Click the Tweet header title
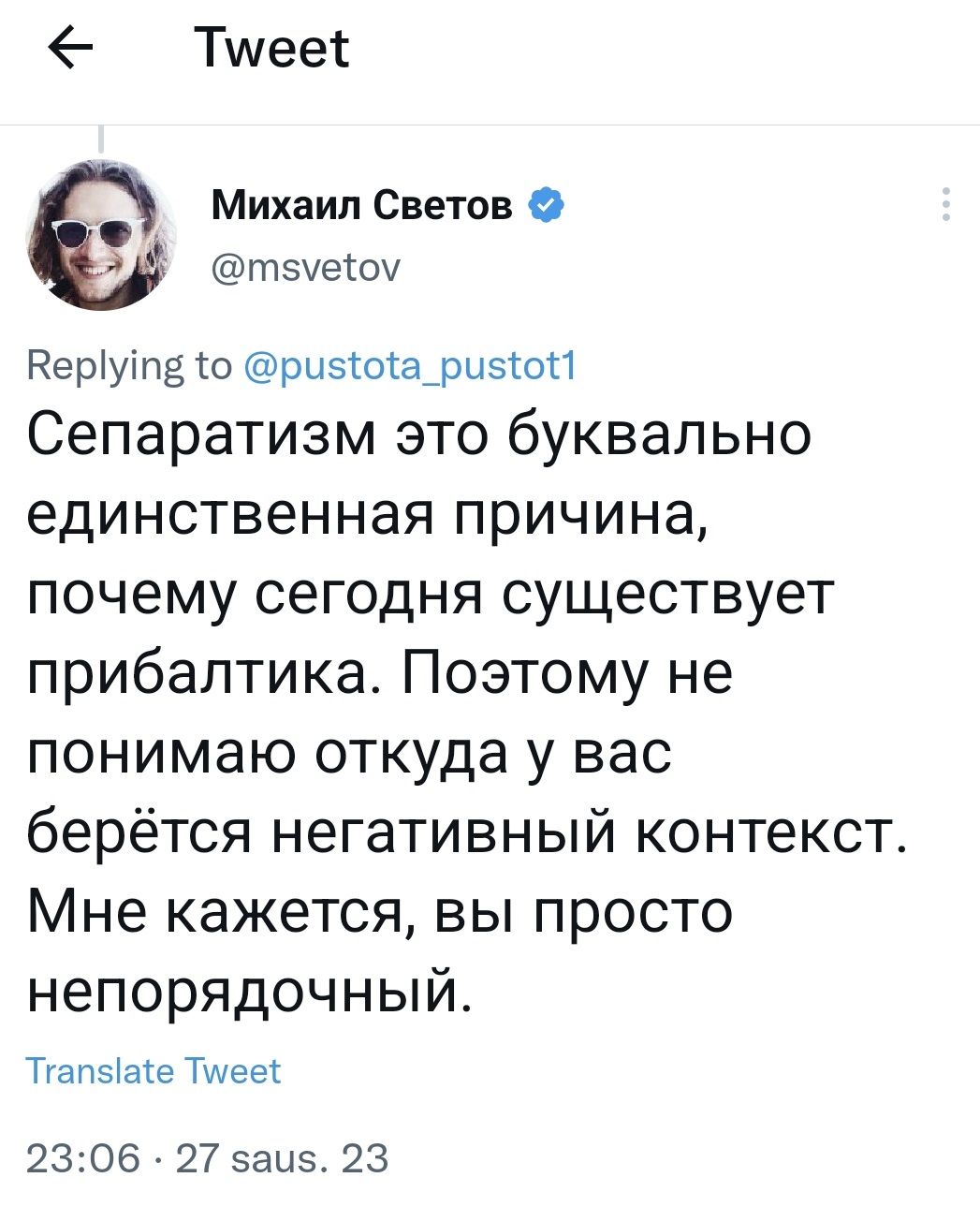980x1207 pixels. click(x=271, y=50)
